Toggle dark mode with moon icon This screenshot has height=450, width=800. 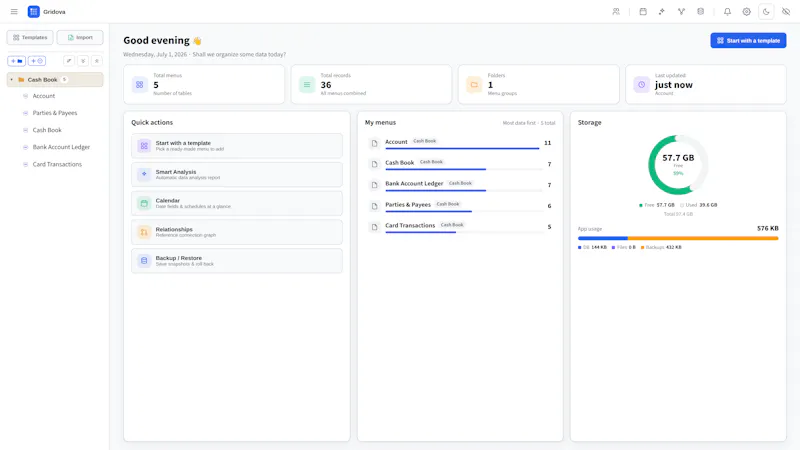(x=766, y=11)
